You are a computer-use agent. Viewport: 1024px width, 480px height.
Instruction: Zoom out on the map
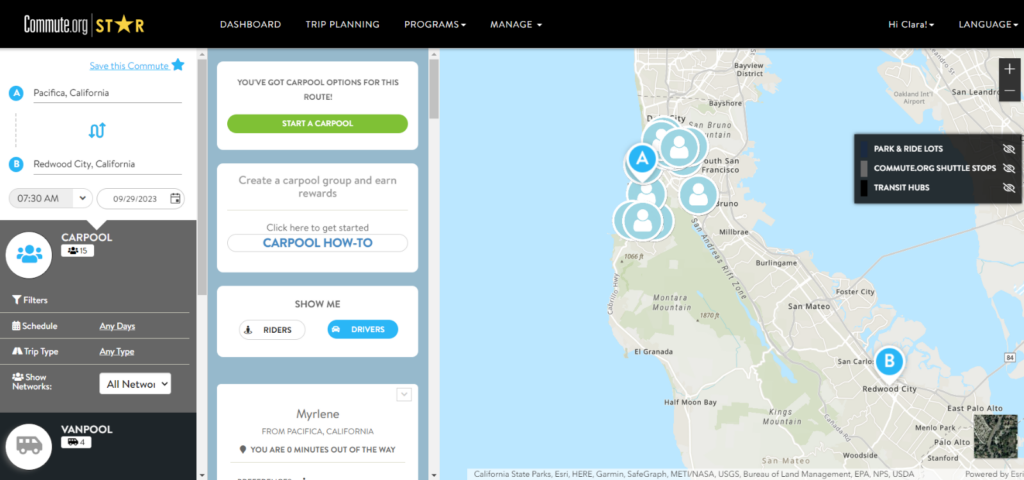pyautogui.click(x=1010, y=91)
